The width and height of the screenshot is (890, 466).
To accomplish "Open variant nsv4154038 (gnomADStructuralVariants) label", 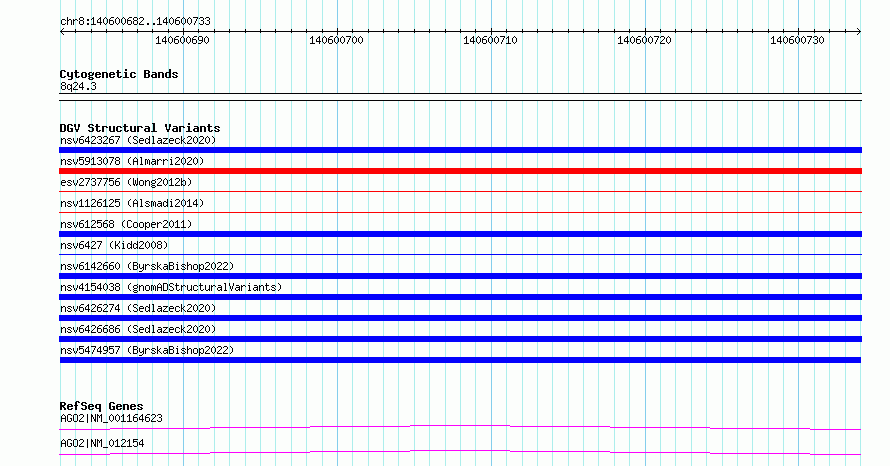I will pos(171,287).
